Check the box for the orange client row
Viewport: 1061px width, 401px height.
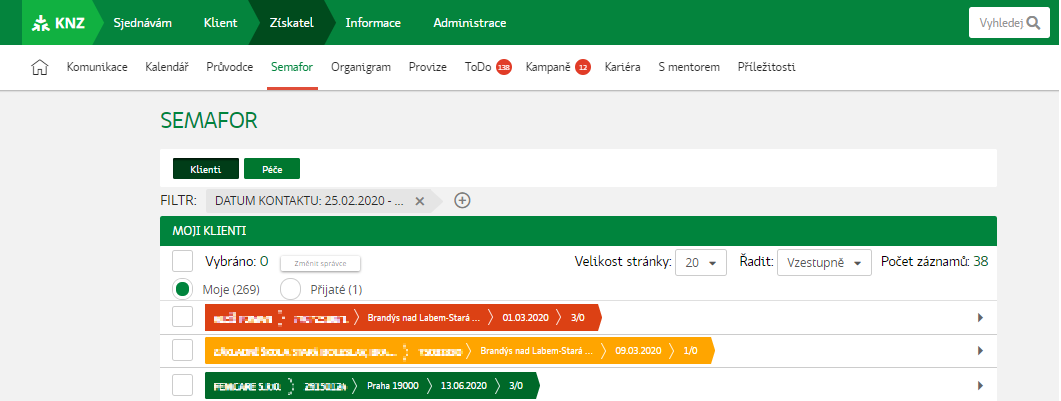(x=182, y=351)
